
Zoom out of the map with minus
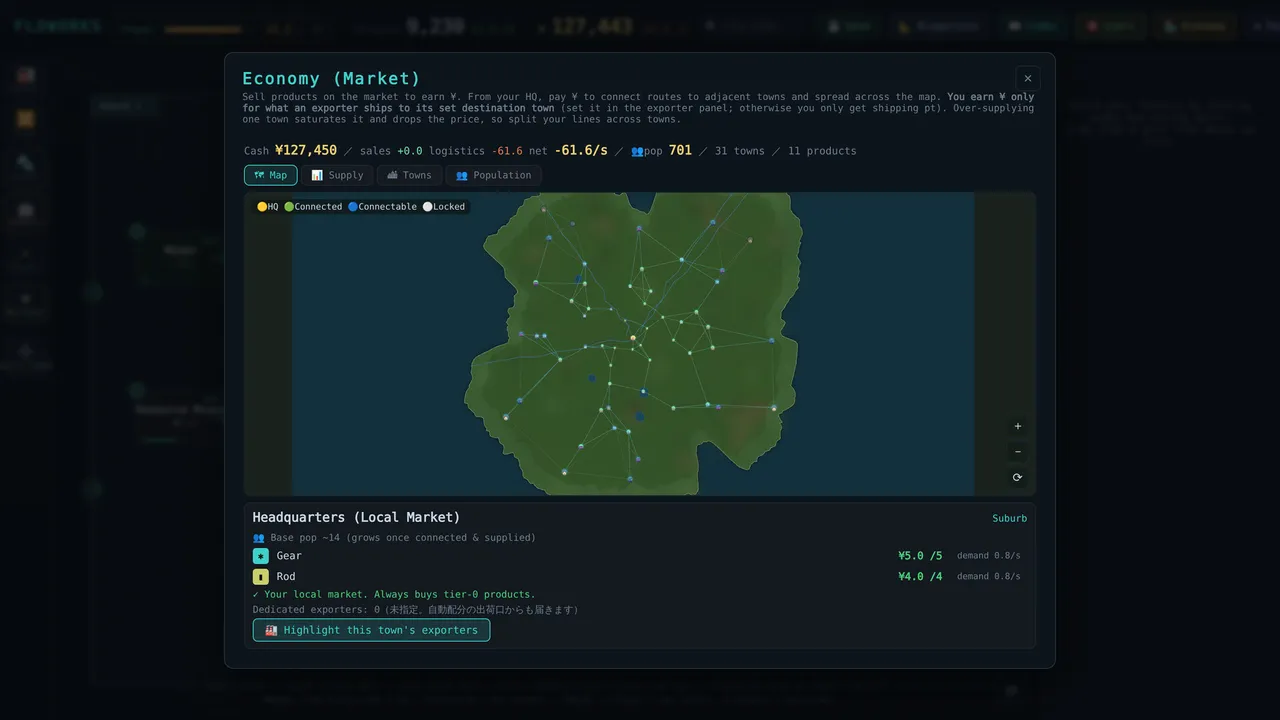tap(1018, 452)
